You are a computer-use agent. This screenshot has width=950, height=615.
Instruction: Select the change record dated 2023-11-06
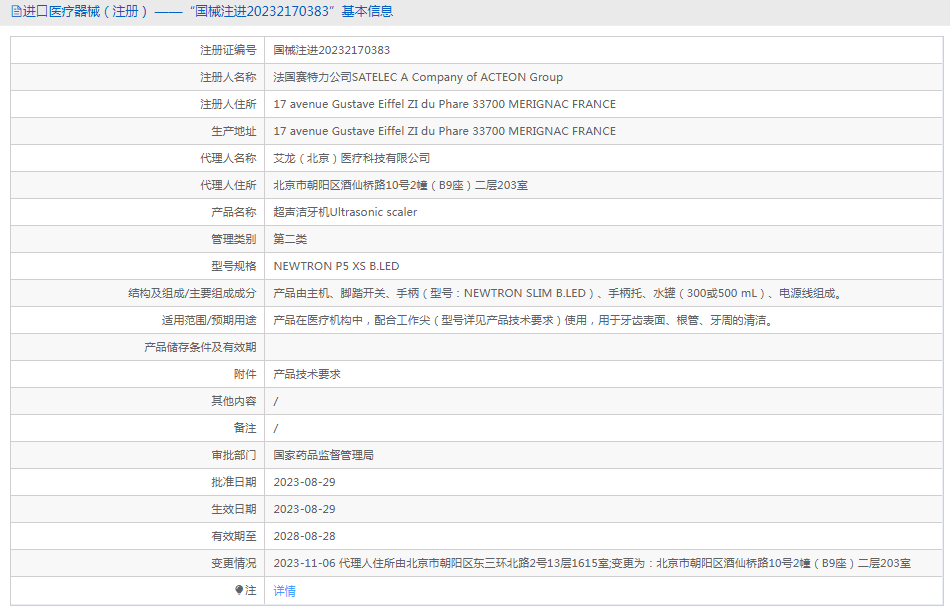click(592, 563)
